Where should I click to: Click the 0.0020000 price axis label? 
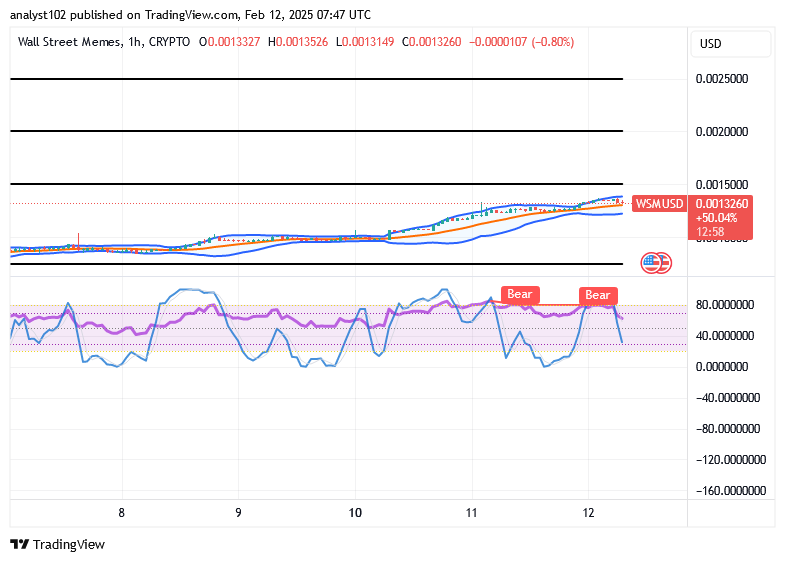(722, 132)
